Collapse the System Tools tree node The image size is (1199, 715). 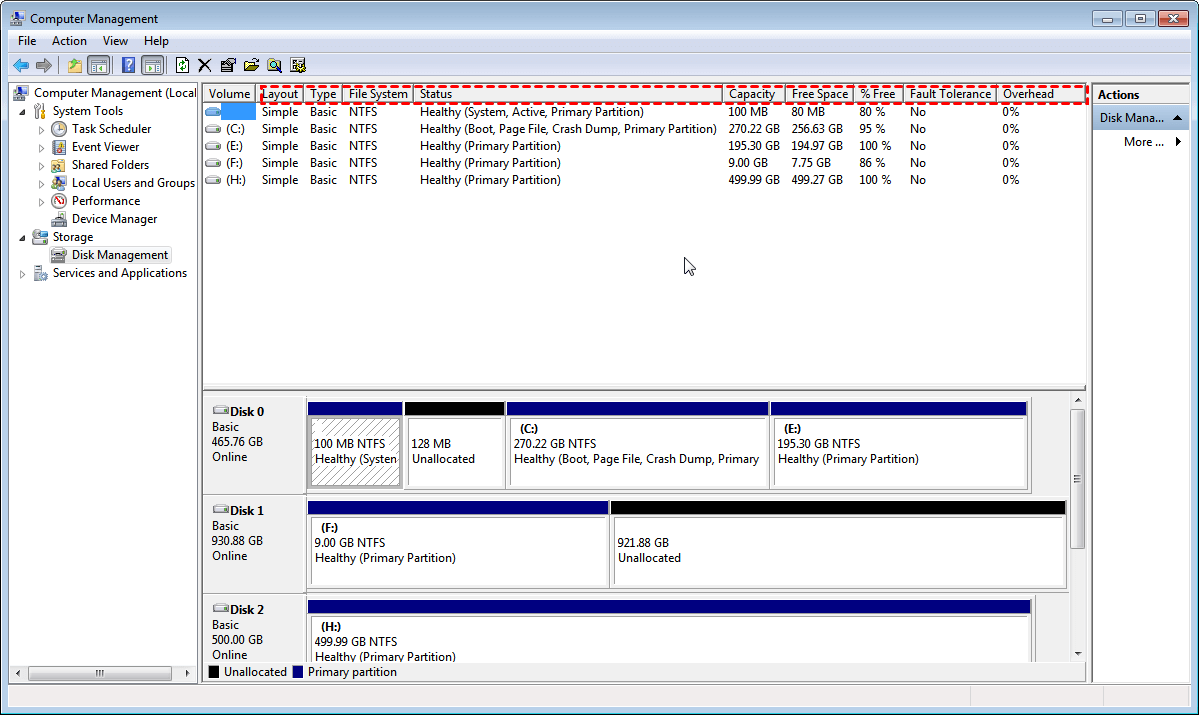coord(22,112)
